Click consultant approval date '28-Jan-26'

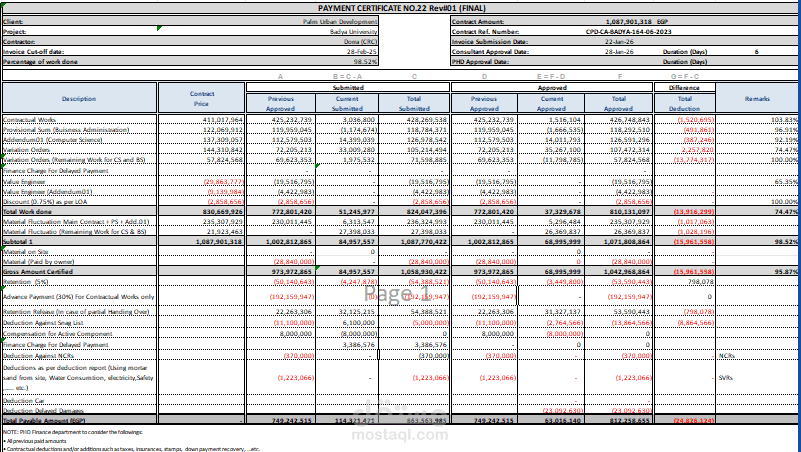coord(619,52)
